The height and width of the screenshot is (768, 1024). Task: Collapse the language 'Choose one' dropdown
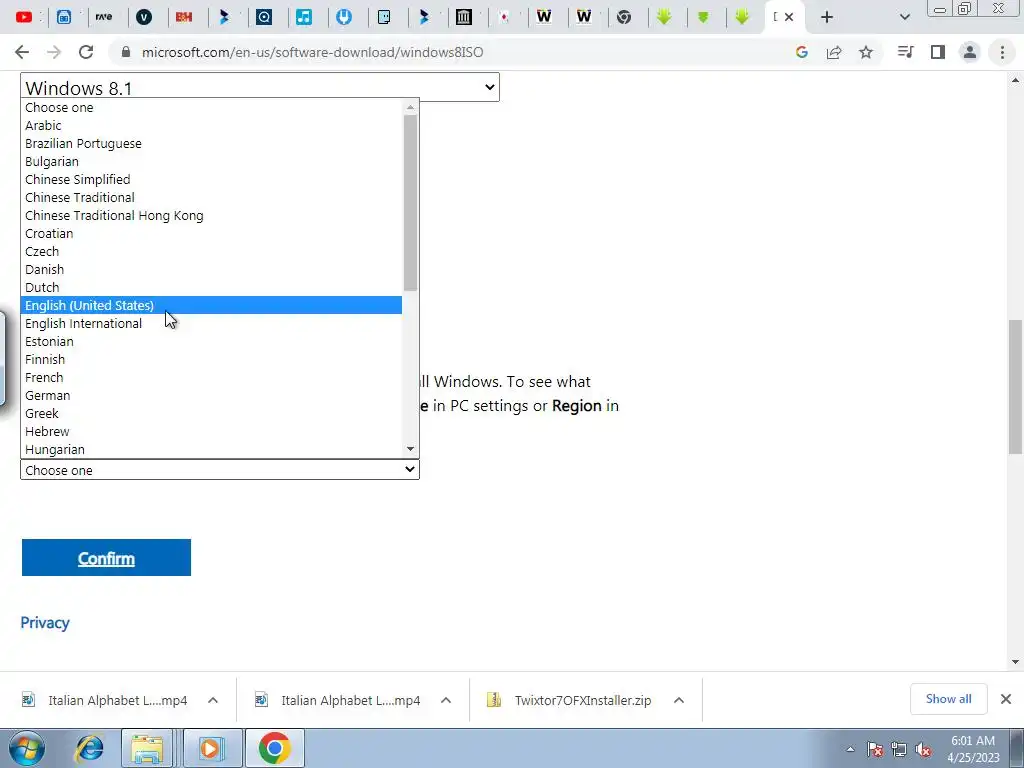pos(219,470)
